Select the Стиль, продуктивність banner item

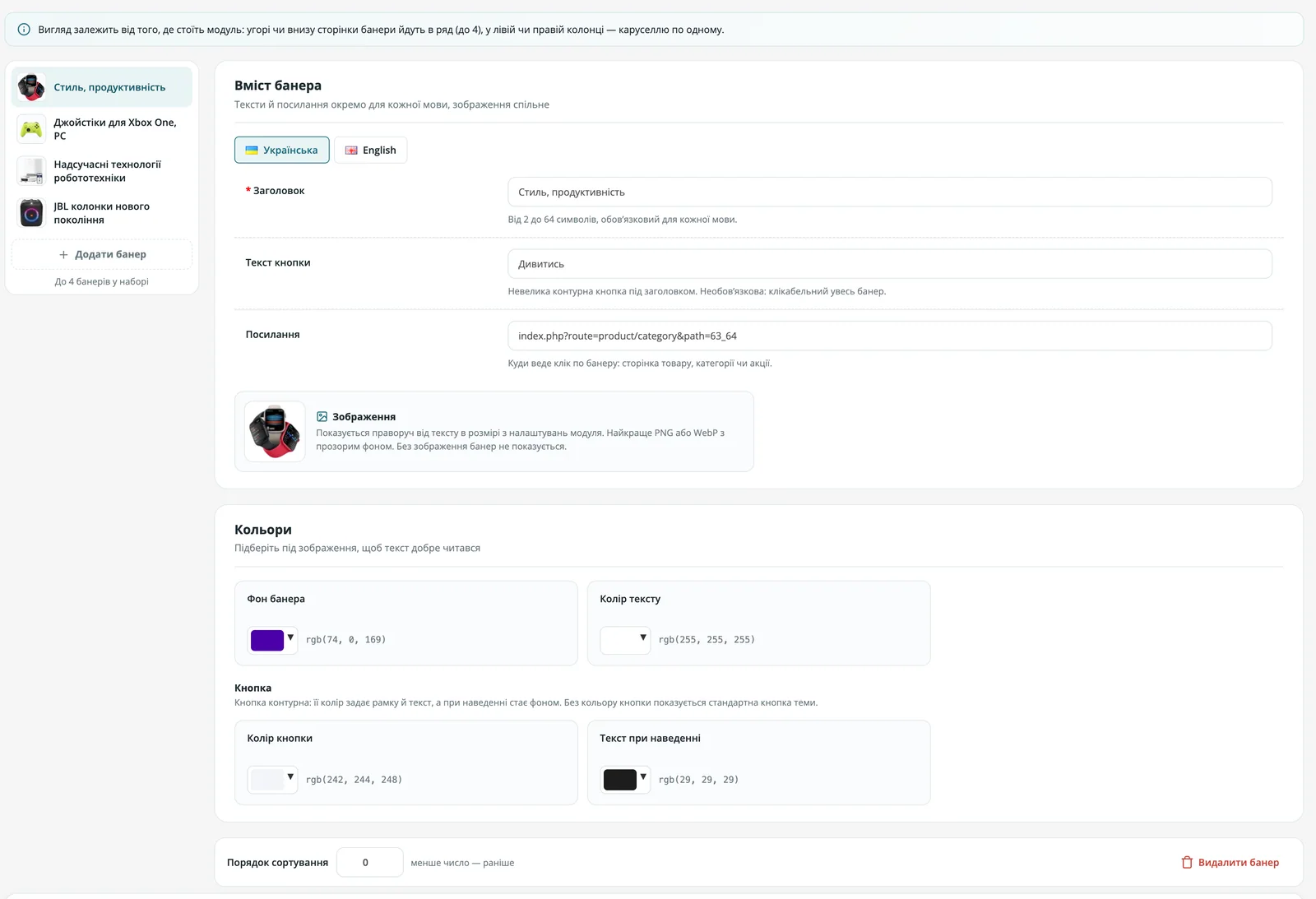click(102, 87)
